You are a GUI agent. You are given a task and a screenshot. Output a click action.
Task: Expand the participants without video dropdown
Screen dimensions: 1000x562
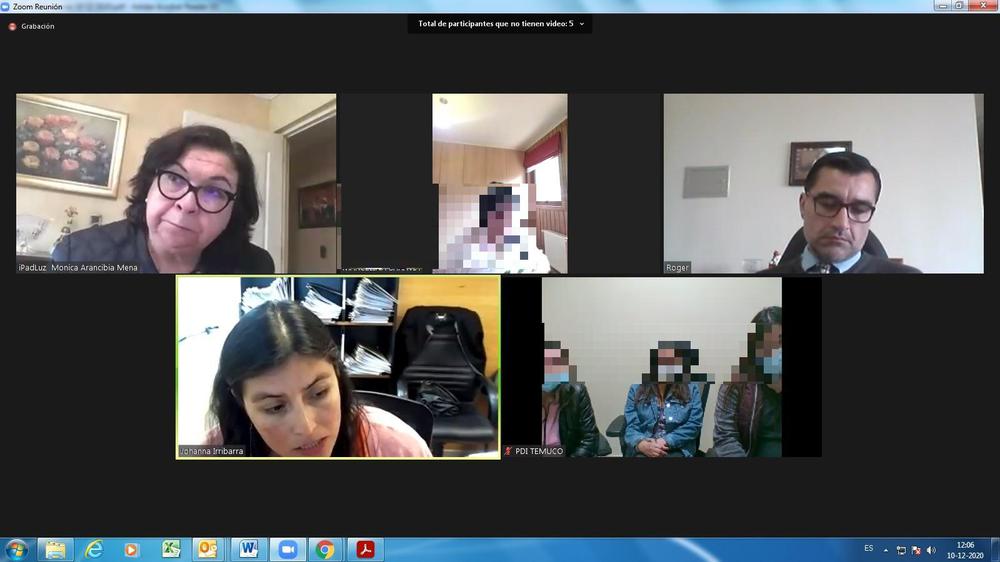point(581,23)
